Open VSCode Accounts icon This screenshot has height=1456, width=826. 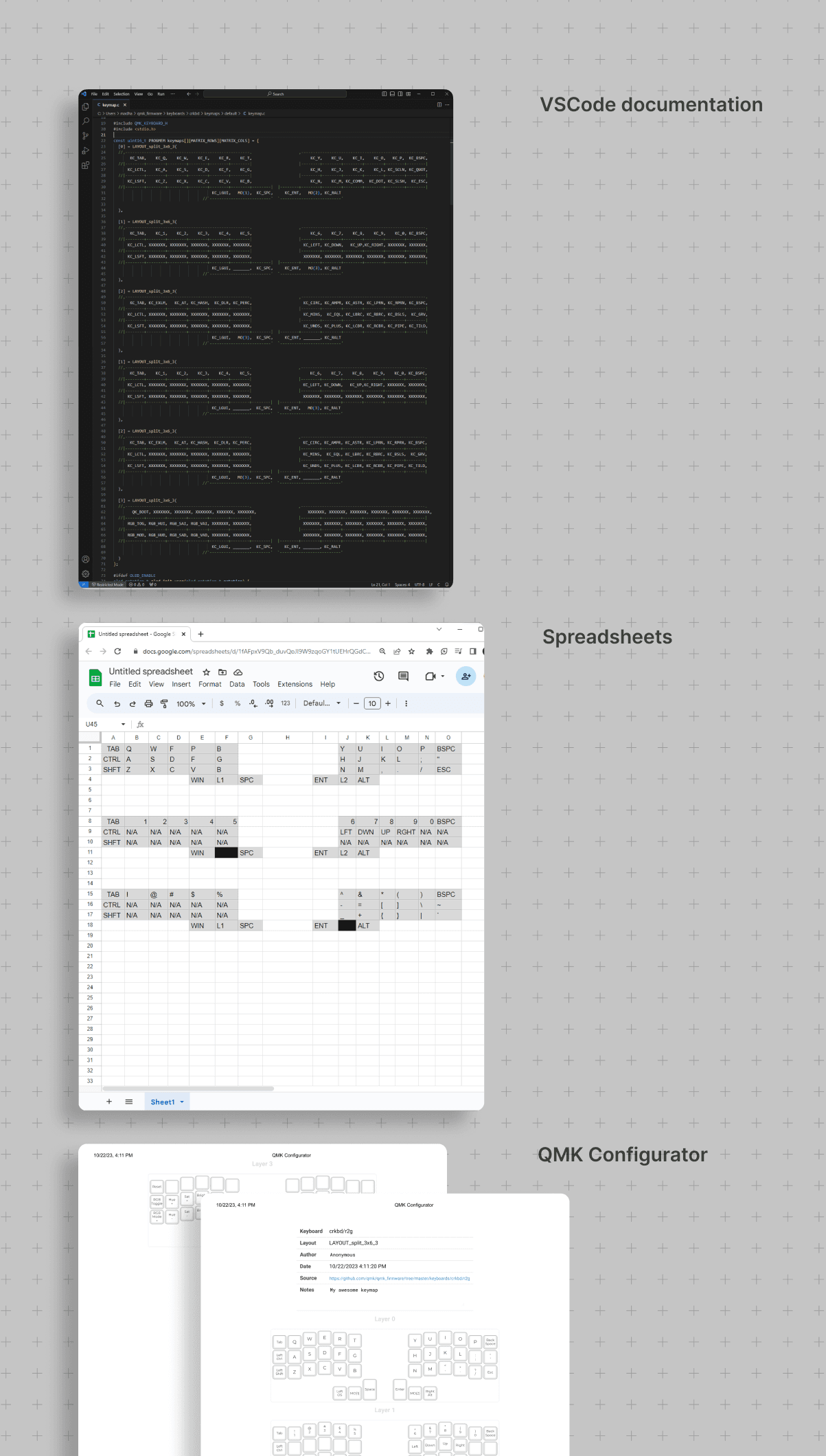pyautogui.click(x=85, y=560)
